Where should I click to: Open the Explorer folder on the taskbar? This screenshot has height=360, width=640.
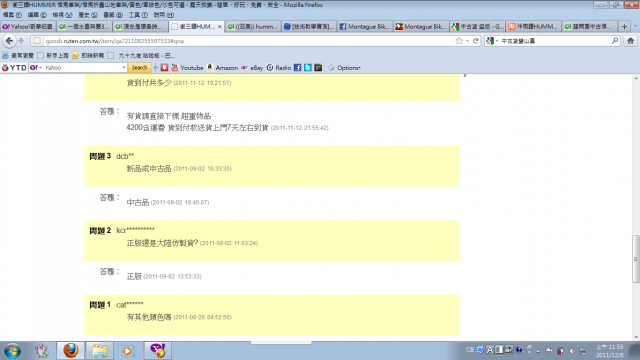tap(100, 351)
